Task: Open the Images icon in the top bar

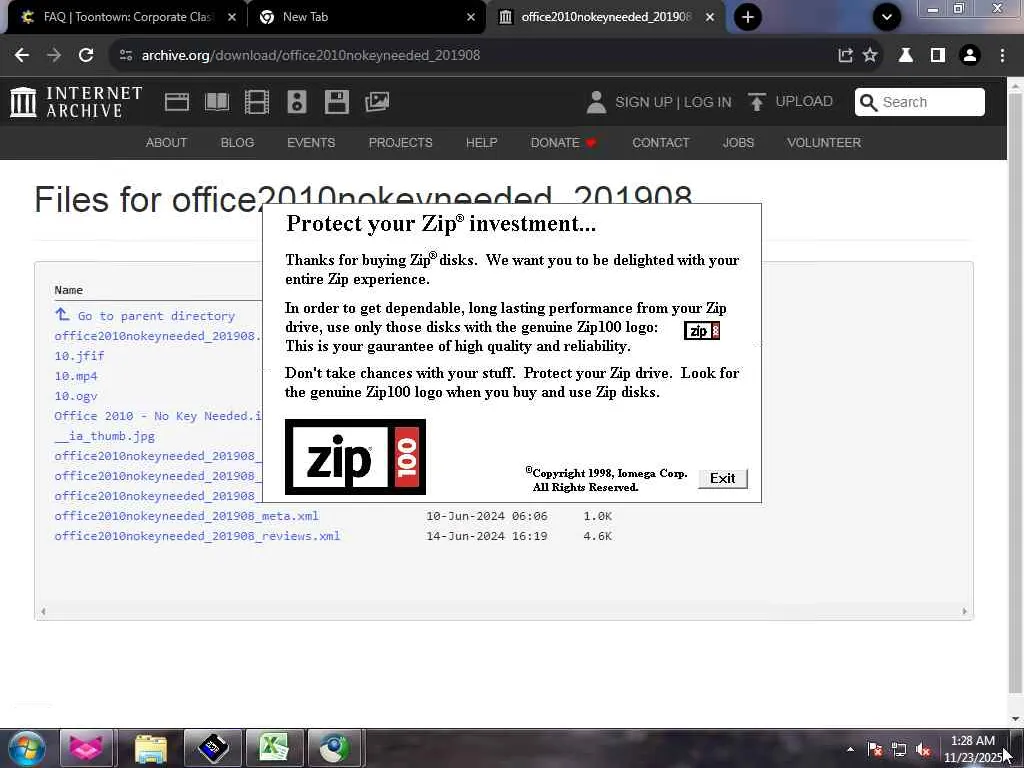Action: coord(377,102)
